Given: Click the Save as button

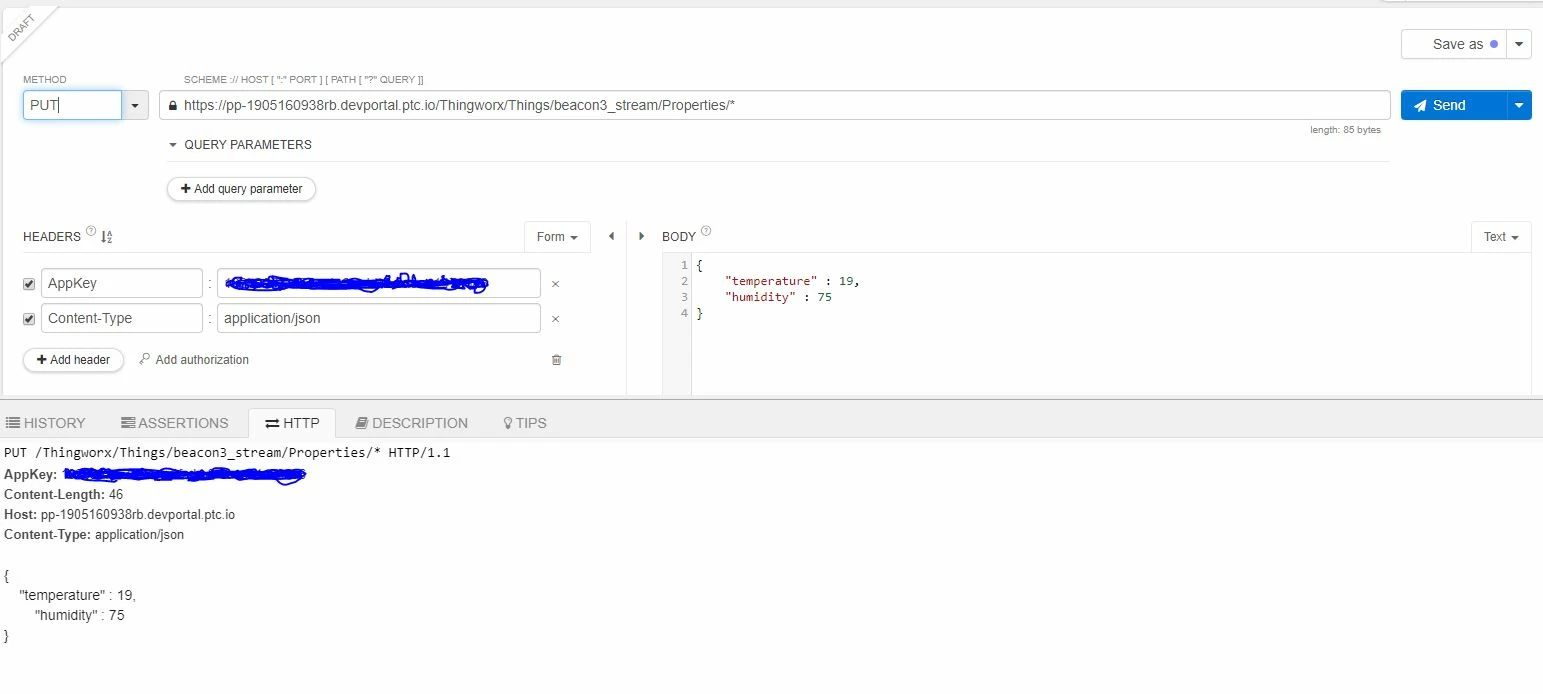Looking at the screenshot, I should [x=1454, y=44].
